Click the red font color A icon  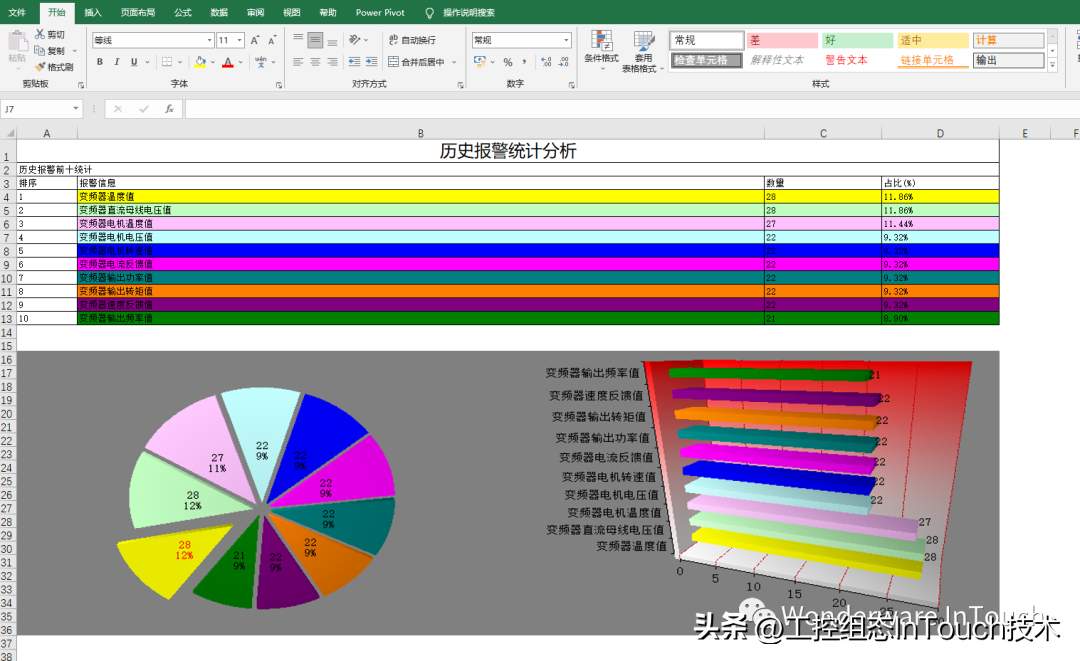point(227,62)
